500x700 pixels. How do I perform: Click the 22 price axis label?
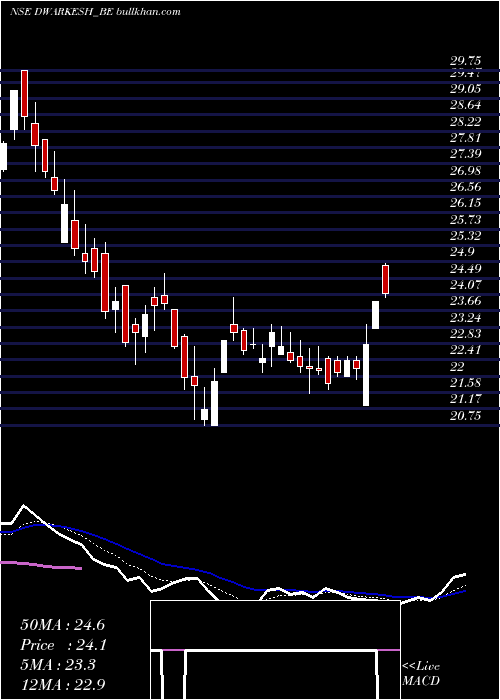click(458, 367)
